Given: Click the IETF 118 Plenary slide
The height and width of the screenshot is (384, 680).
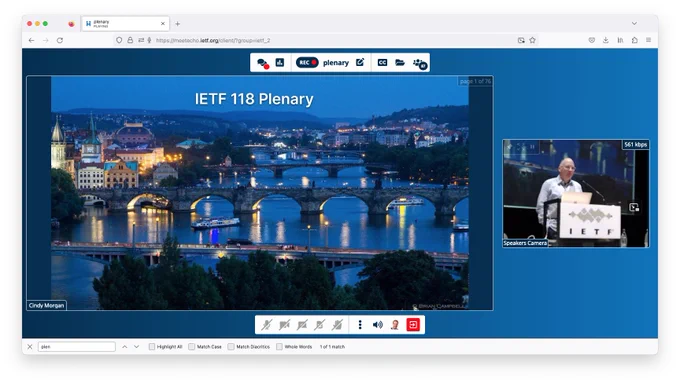Looking at the screenshot, I should point(260,193).
